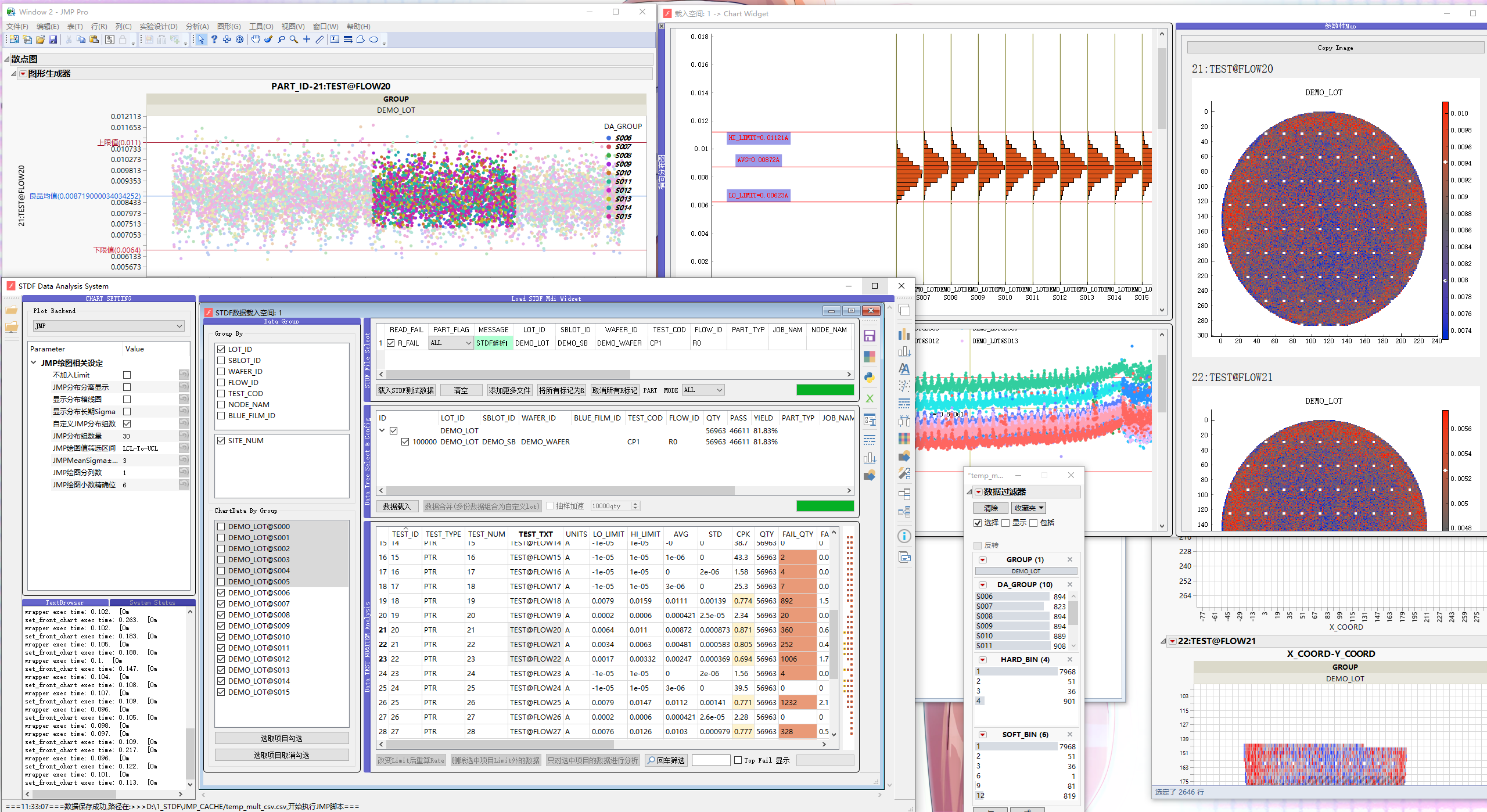Click the 数据载入 button
This screenshot has width=1487, height=812.
pos(397,506)
